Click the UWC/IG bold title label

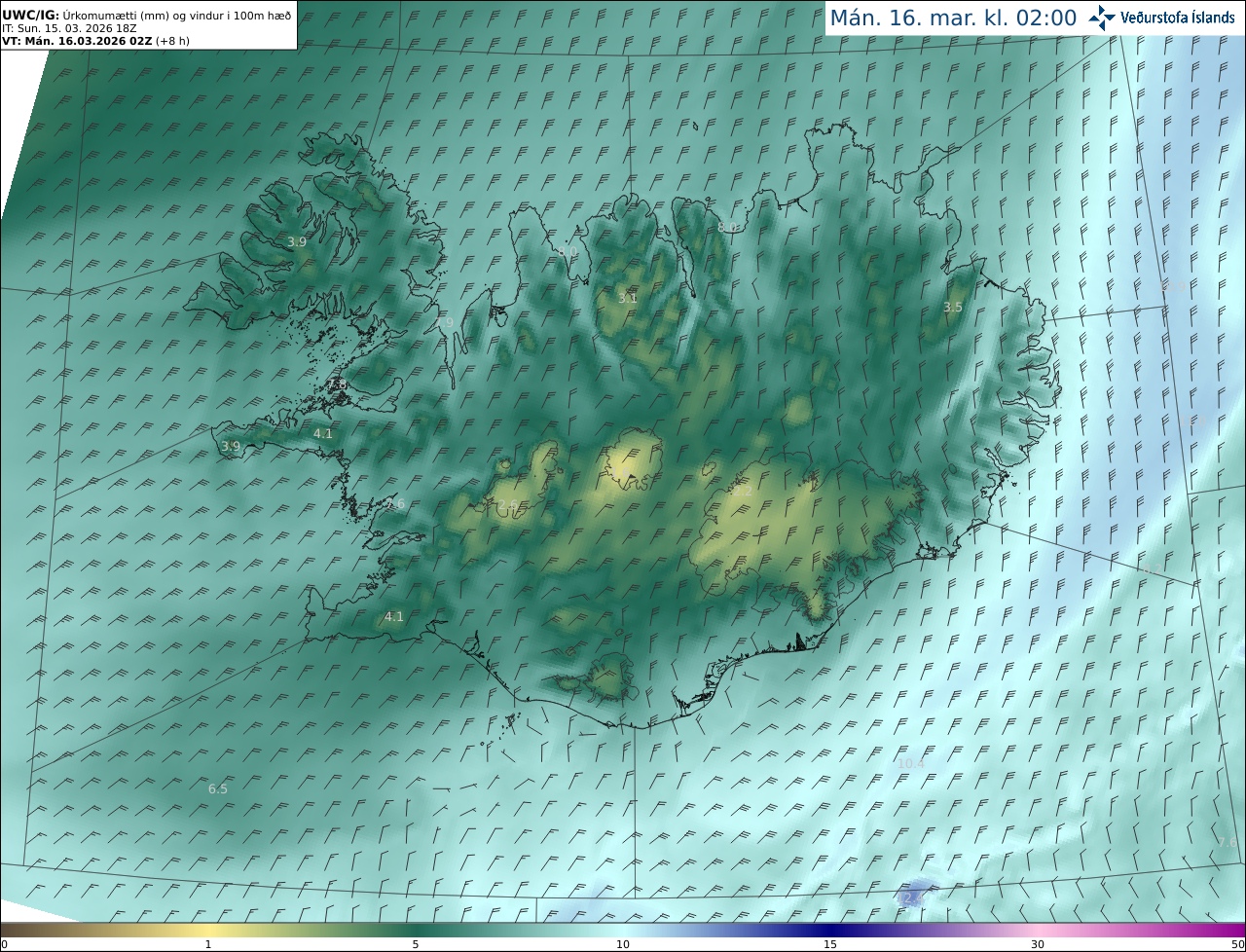[30, 16]
